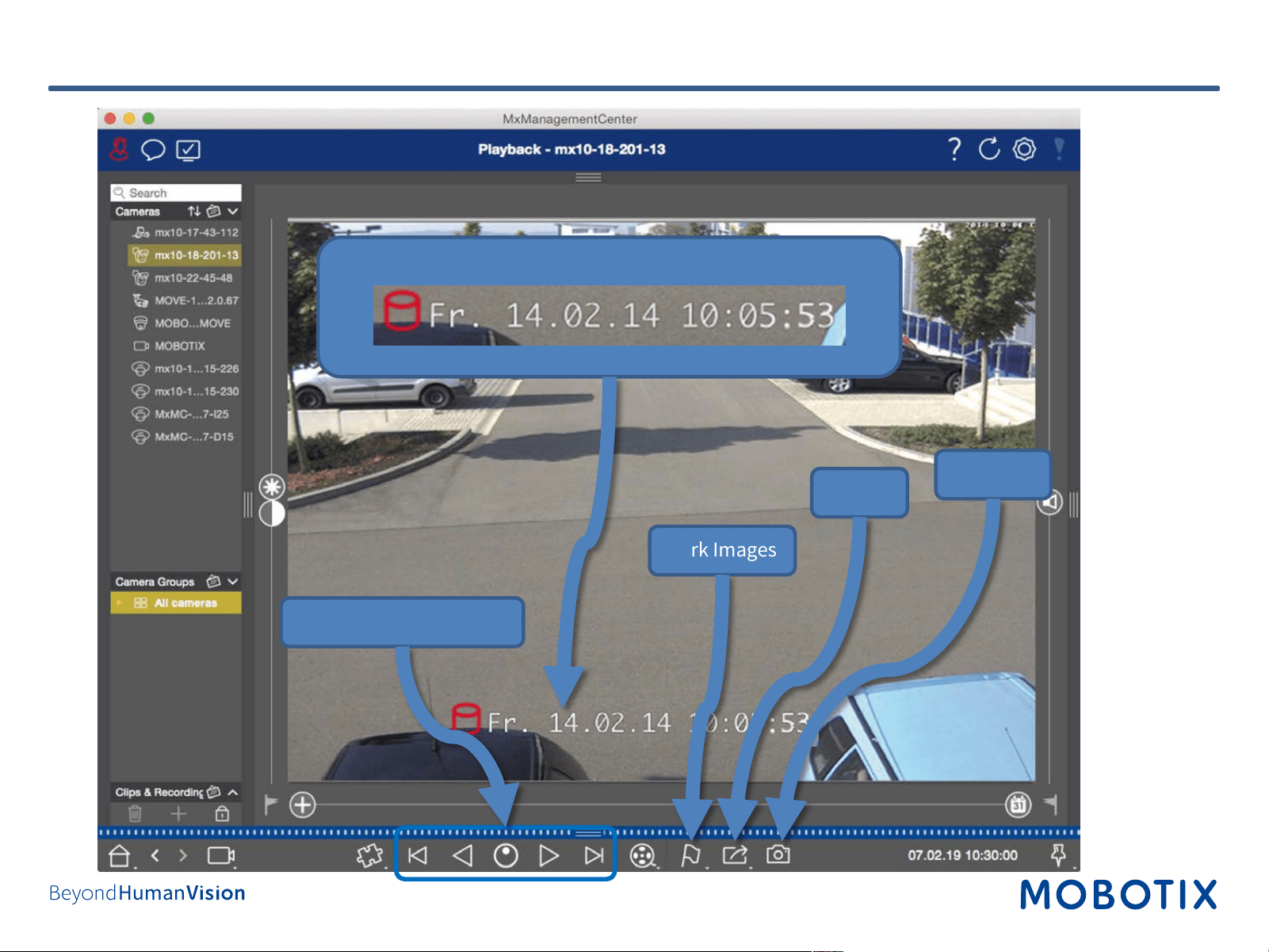Collapse the Cameras section chevron
The width and height of the screenshot is (1269, 952).
(232, 212)
